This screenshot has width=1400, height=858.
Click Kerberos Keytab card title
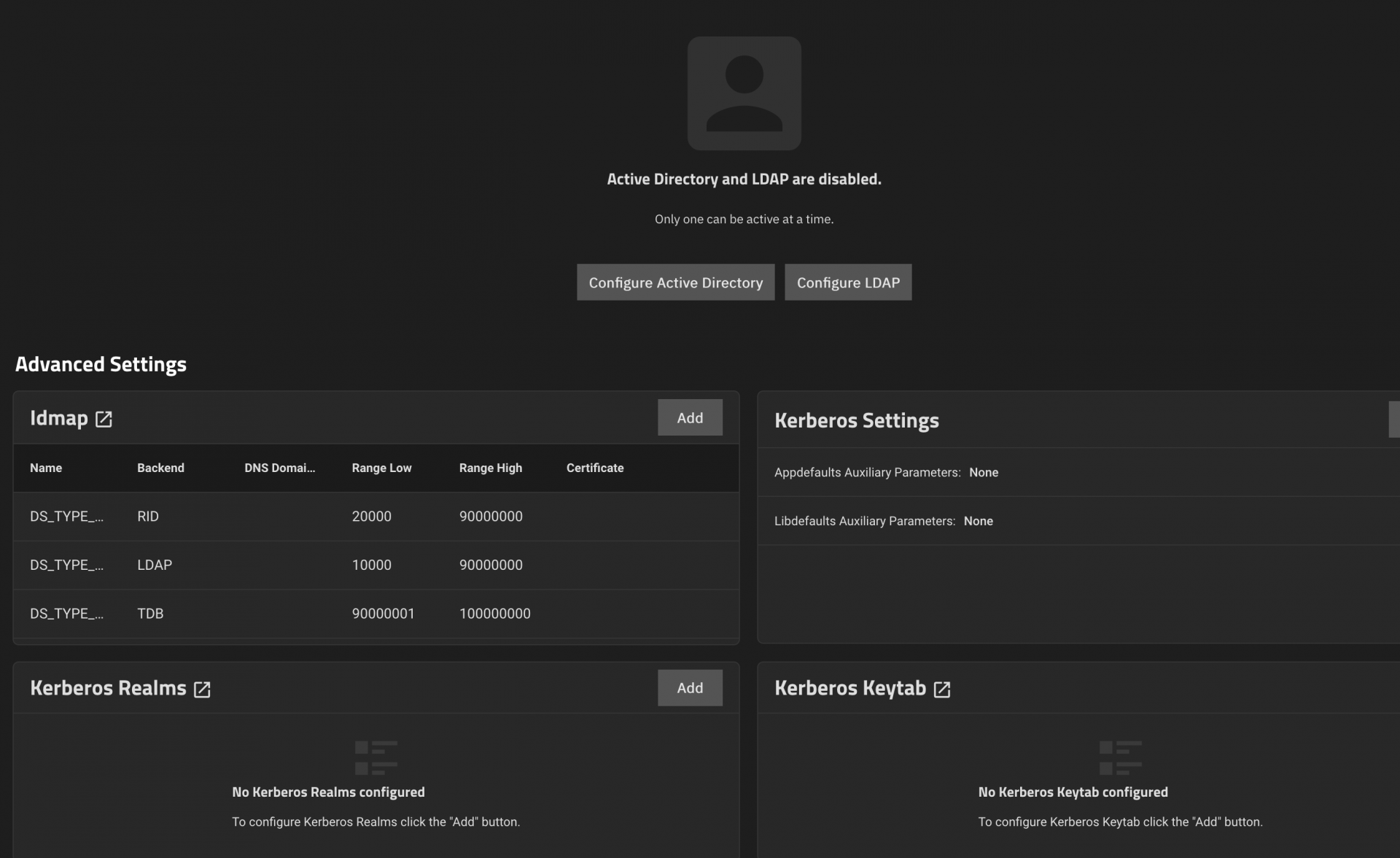pyautogui.click(x=850, y=688)
